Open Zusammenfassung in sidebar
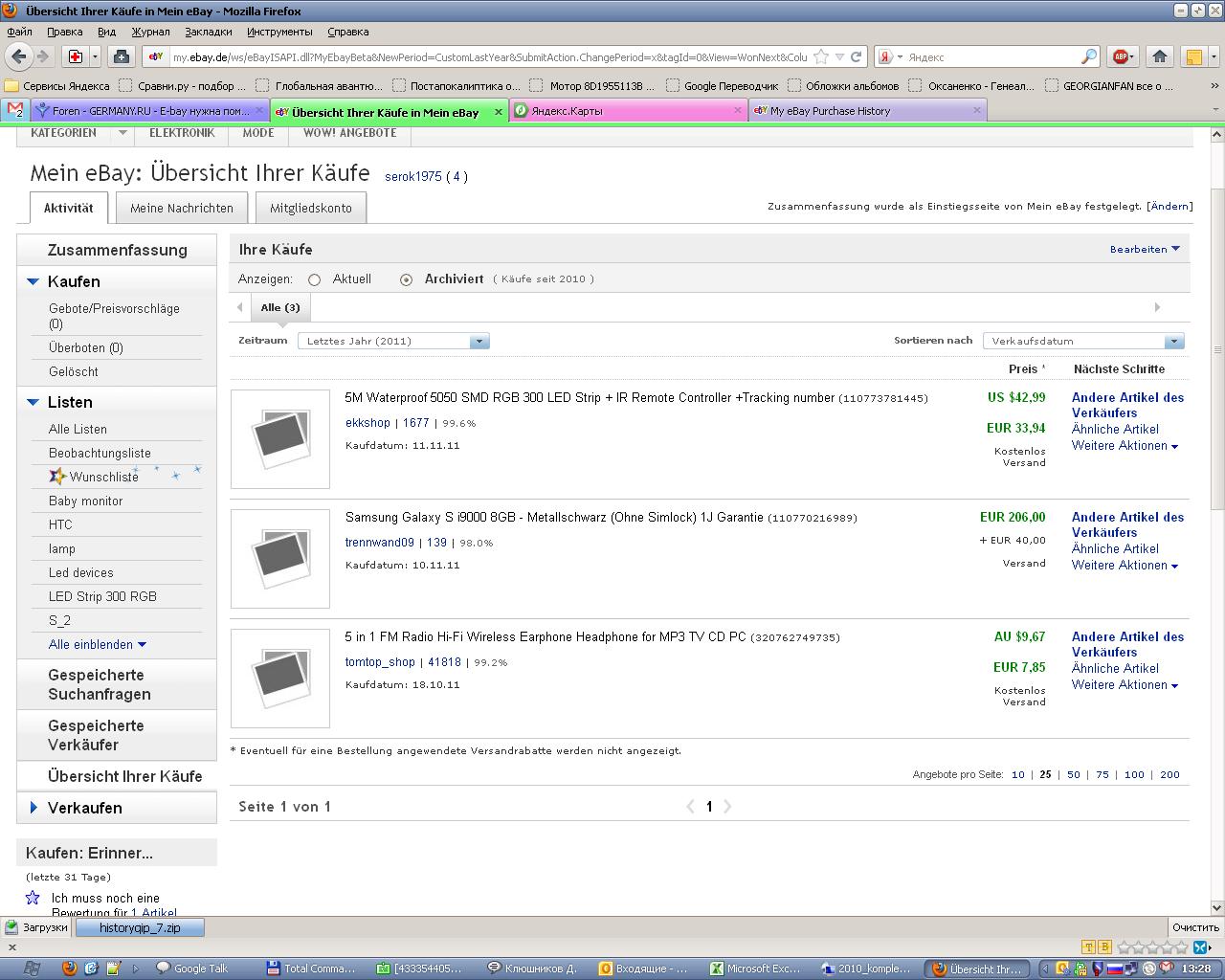 click(x=117, y=250)
